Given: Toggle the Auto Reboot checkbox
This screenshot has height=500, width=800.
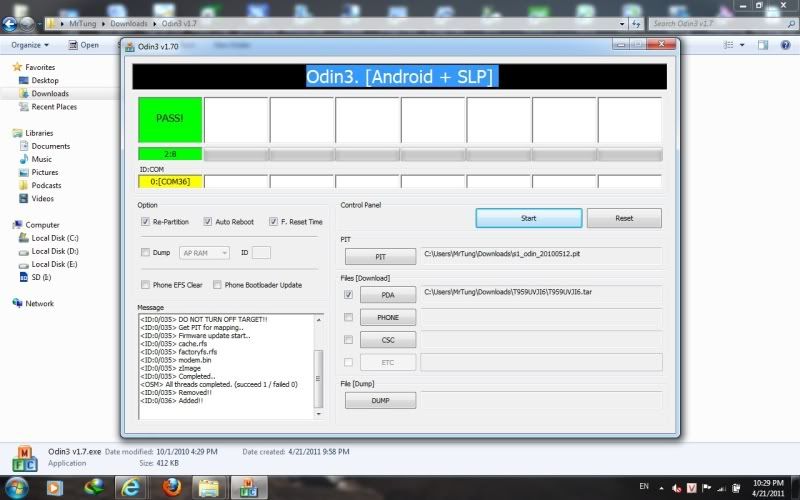Looking at the screenshot, I should [x=208, y=221].
